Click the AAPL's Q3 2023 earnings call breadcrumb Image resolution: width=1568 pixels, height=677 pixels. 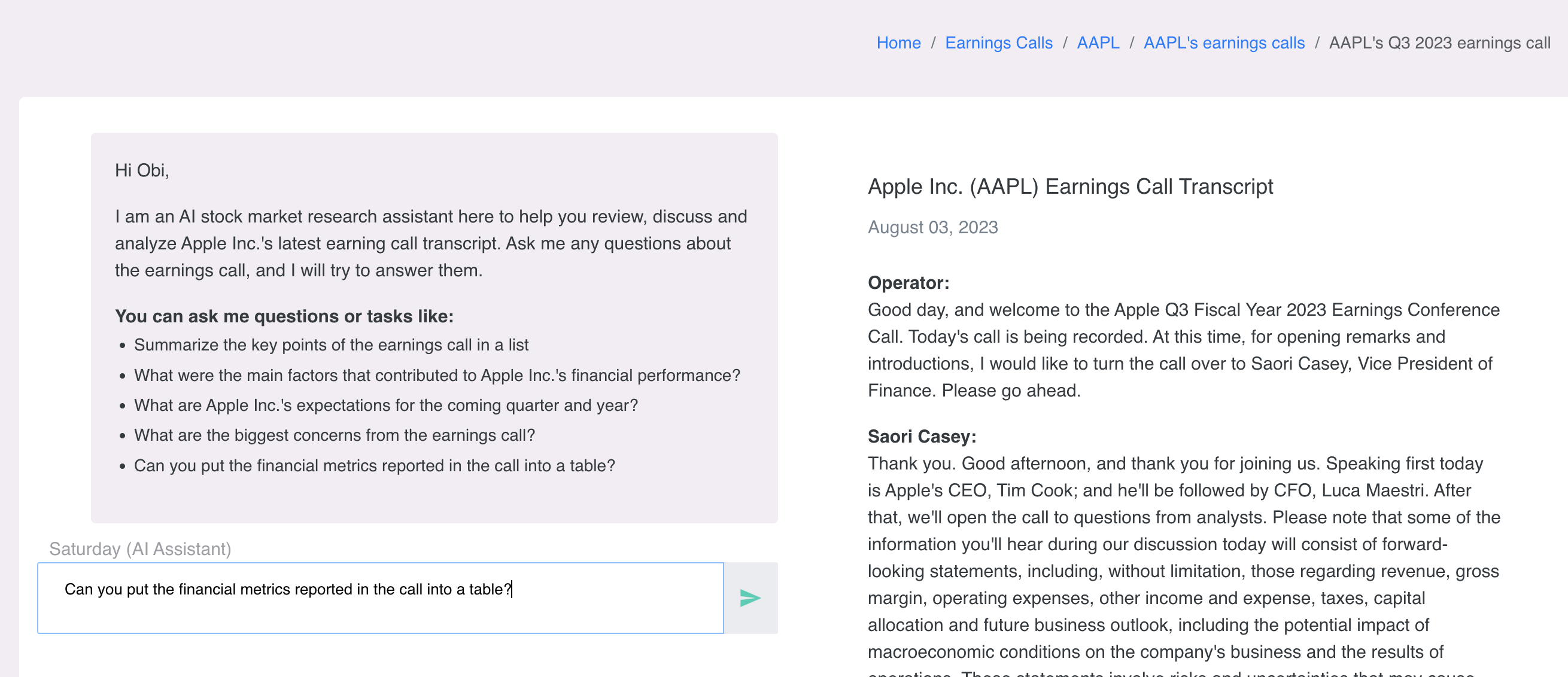click(x=1439, y=42)
